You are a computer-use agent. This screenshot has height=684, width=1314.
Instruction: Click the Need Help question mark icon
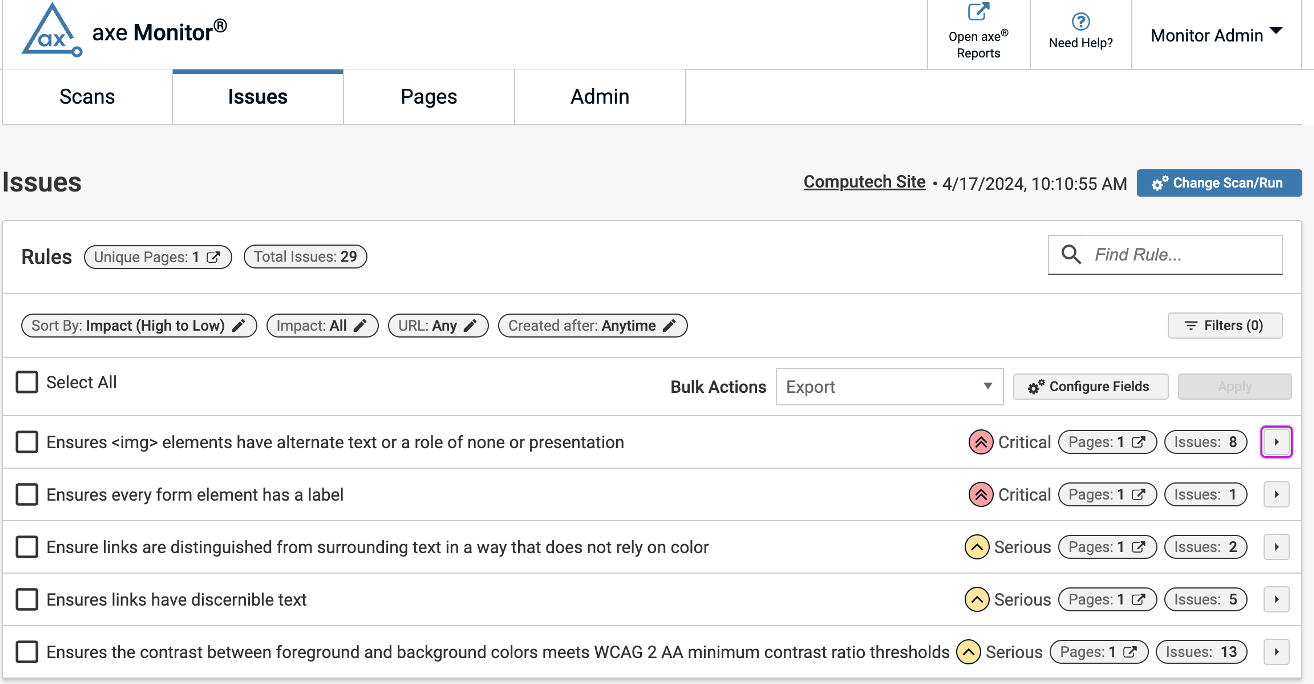[x=1080, y=21]
